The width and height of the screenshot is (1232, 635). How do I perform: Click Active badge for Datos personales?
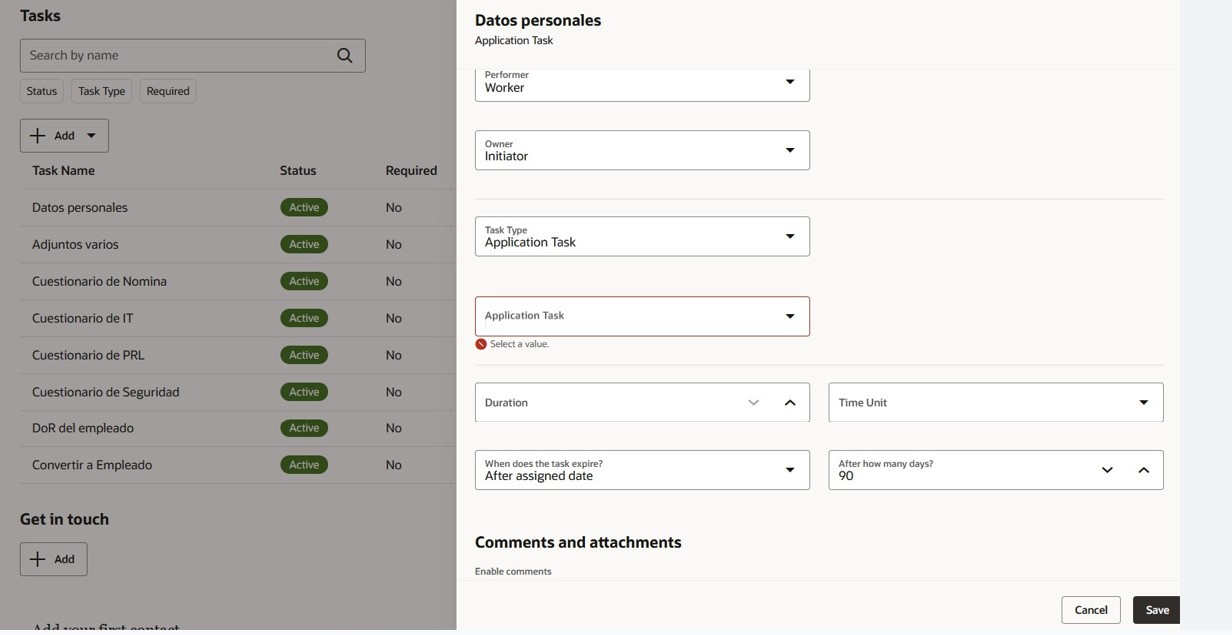point(304,207)
